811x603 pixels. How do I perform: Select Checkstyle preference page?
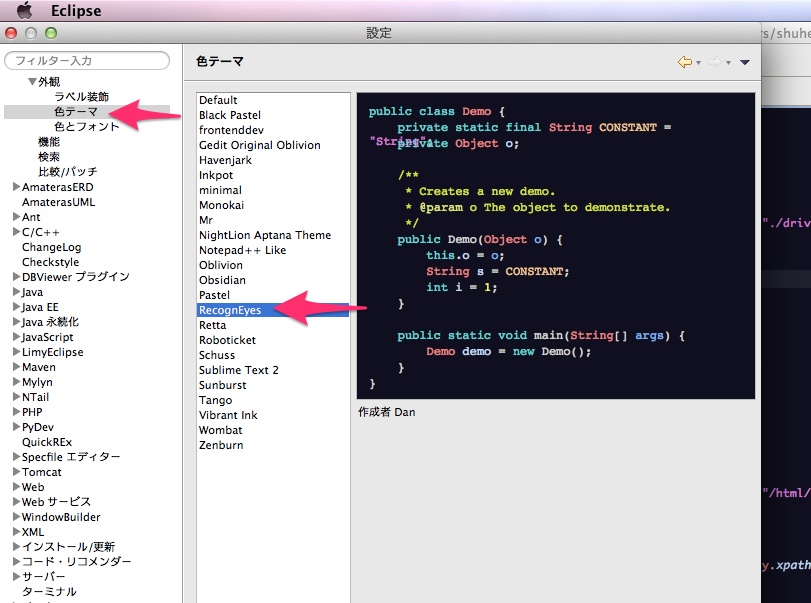tap(51, 262)
